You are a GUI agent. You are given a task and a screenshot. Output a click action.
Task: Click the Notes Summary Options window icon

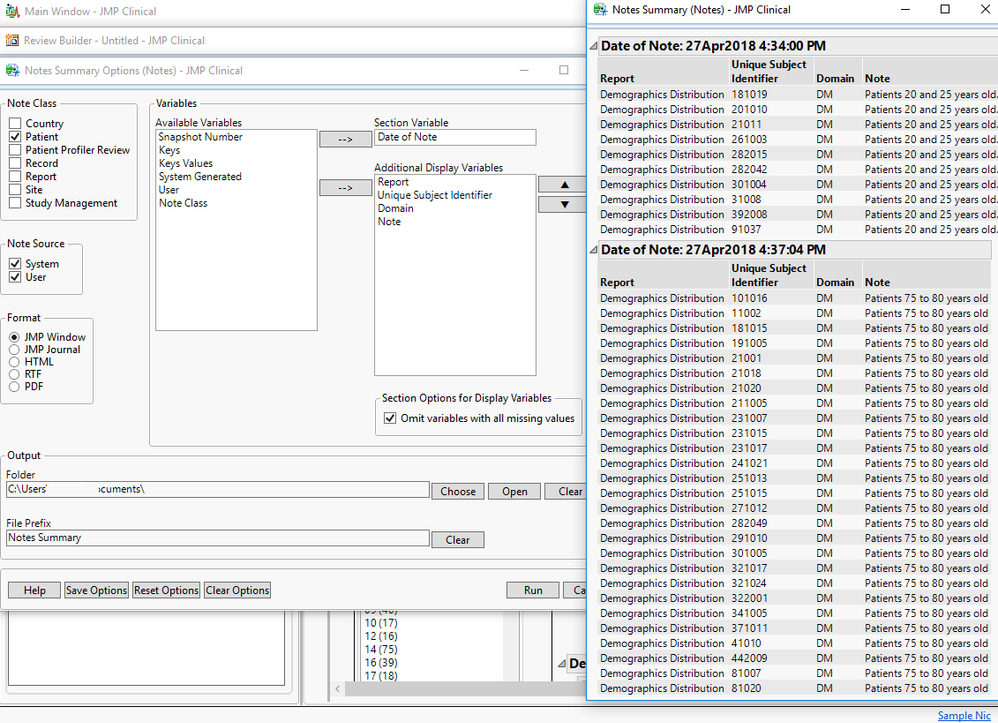pyautogui.click(x=12, y=70)
